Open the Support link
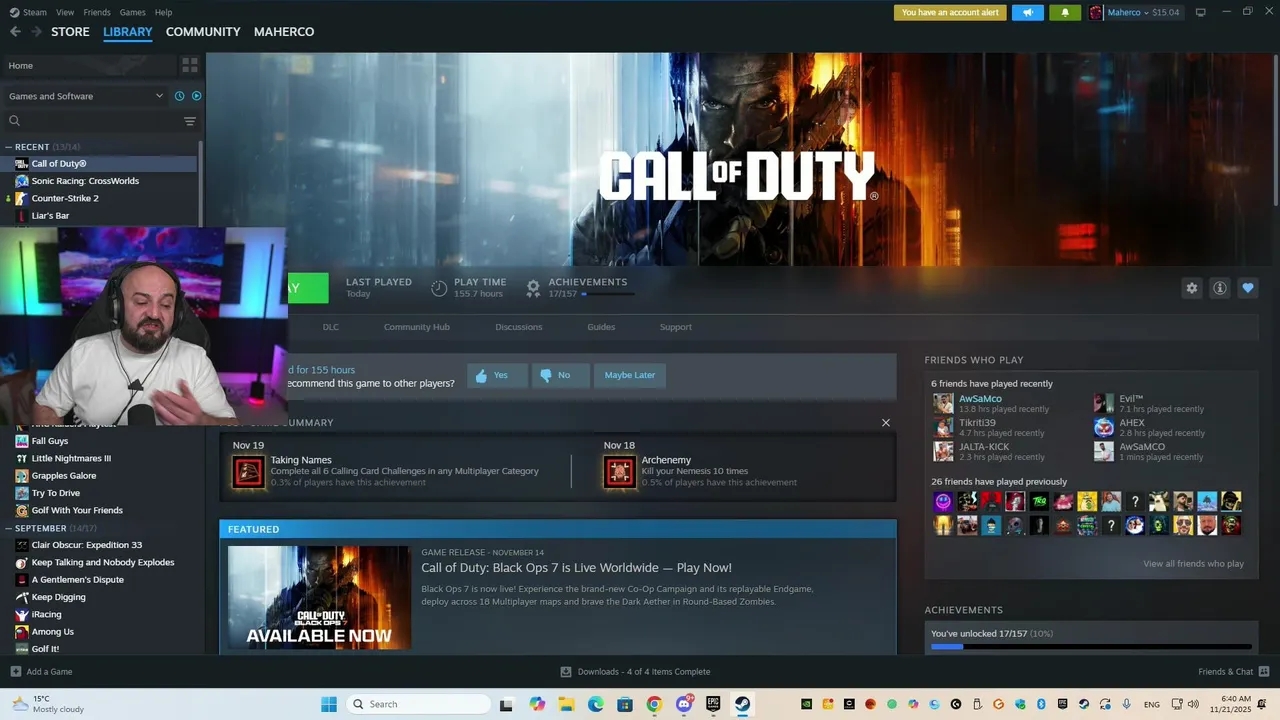This screenshot has width=1280, height=720. pyautogui.click(x=676, y=327)
